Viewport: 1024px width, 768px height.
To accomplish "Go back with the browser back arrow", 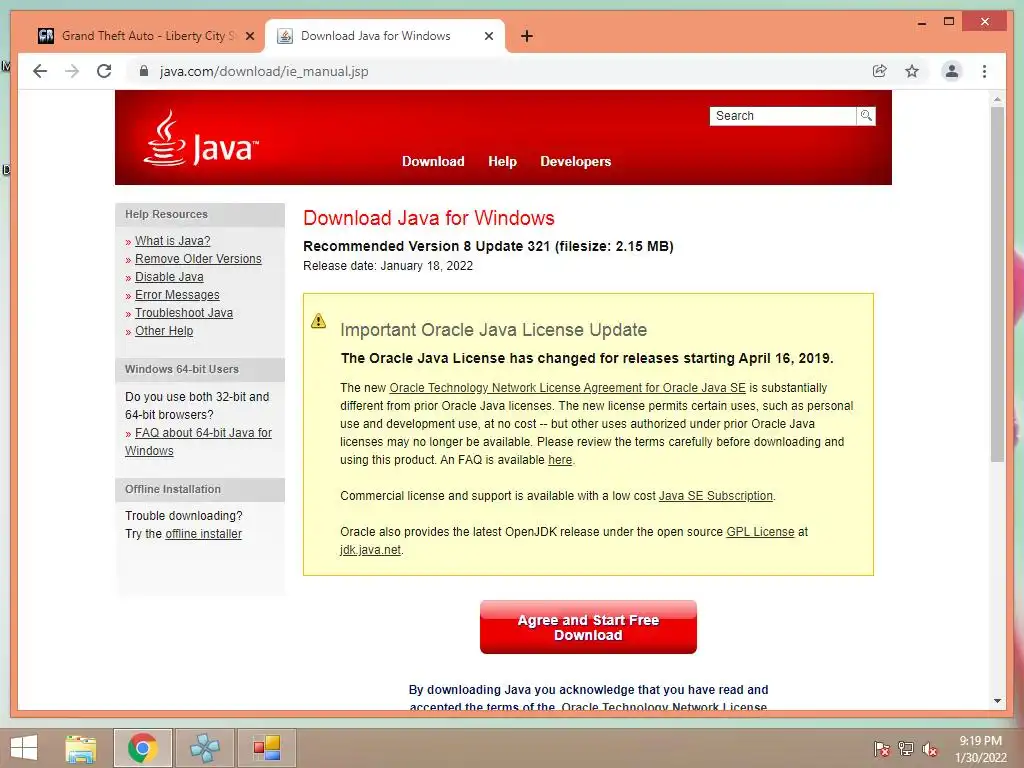I will [x=40, y=71].
